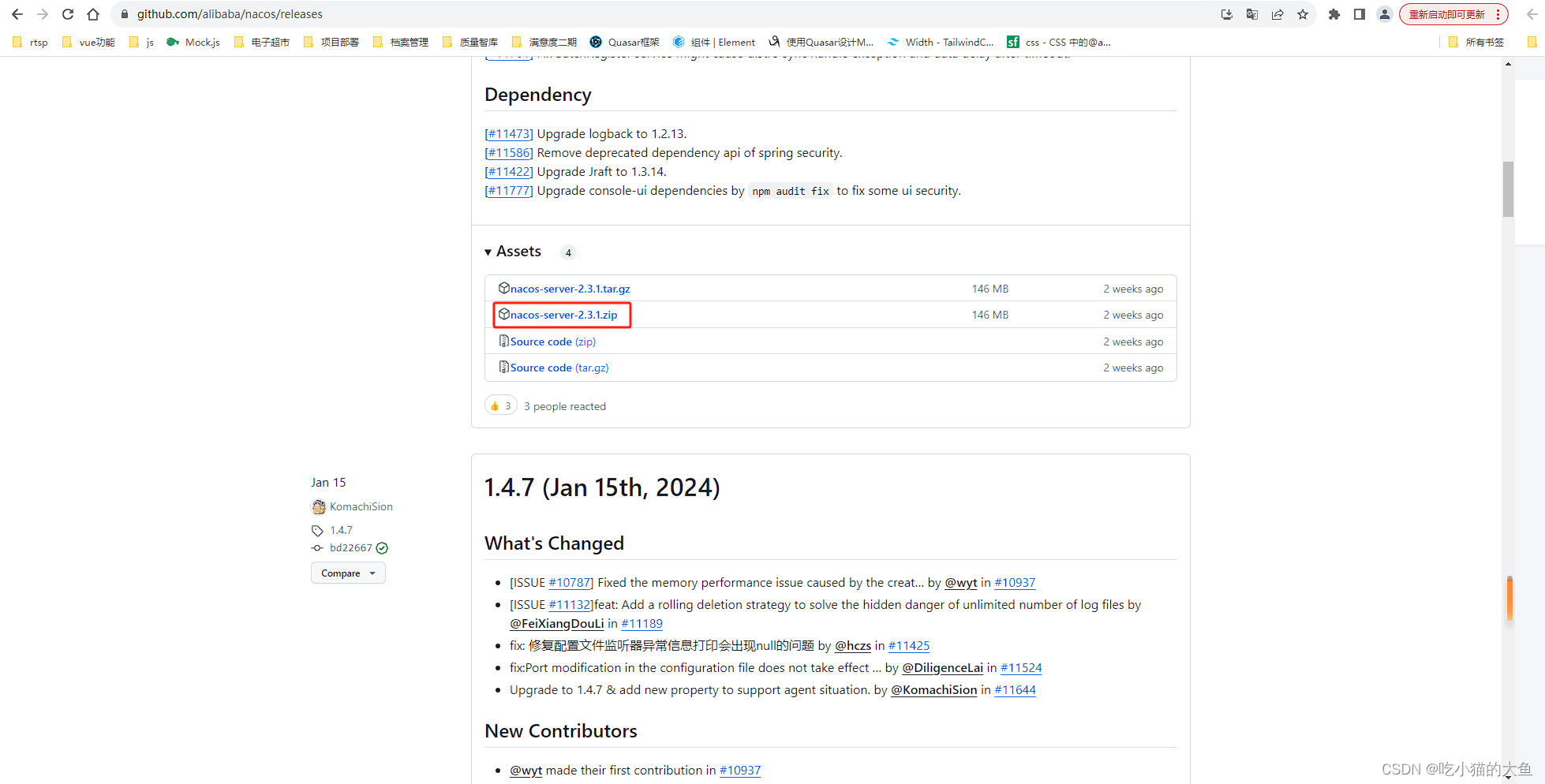Image resolution: width=1545 pixels, height=784 pixels.
Task: Download nacos-server-2.3.1.tar.gz
Action: pos(570,289)
